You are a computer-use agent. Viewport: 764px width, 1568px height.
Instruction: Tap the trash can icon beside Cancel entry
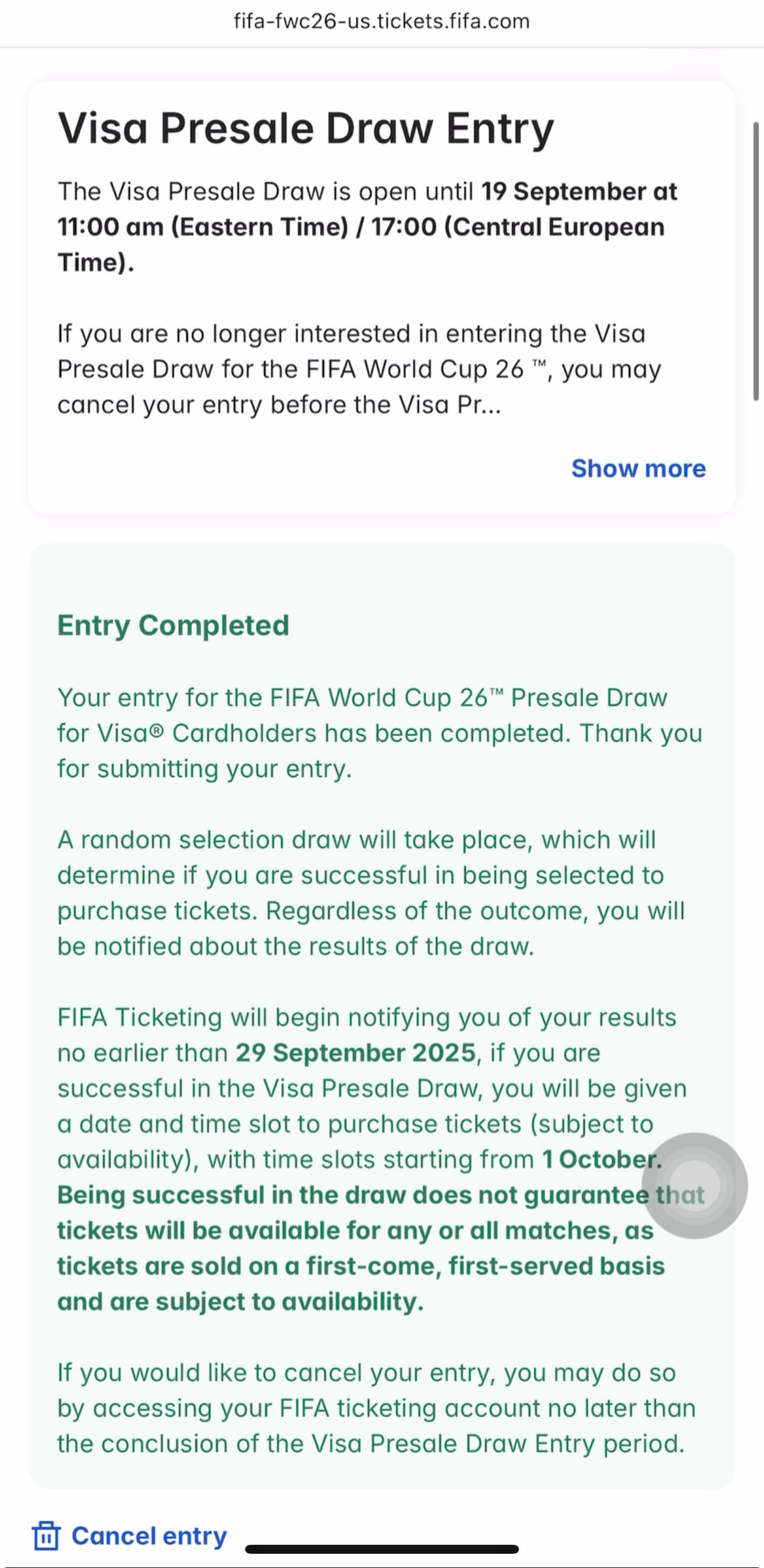pos(46,1535)
